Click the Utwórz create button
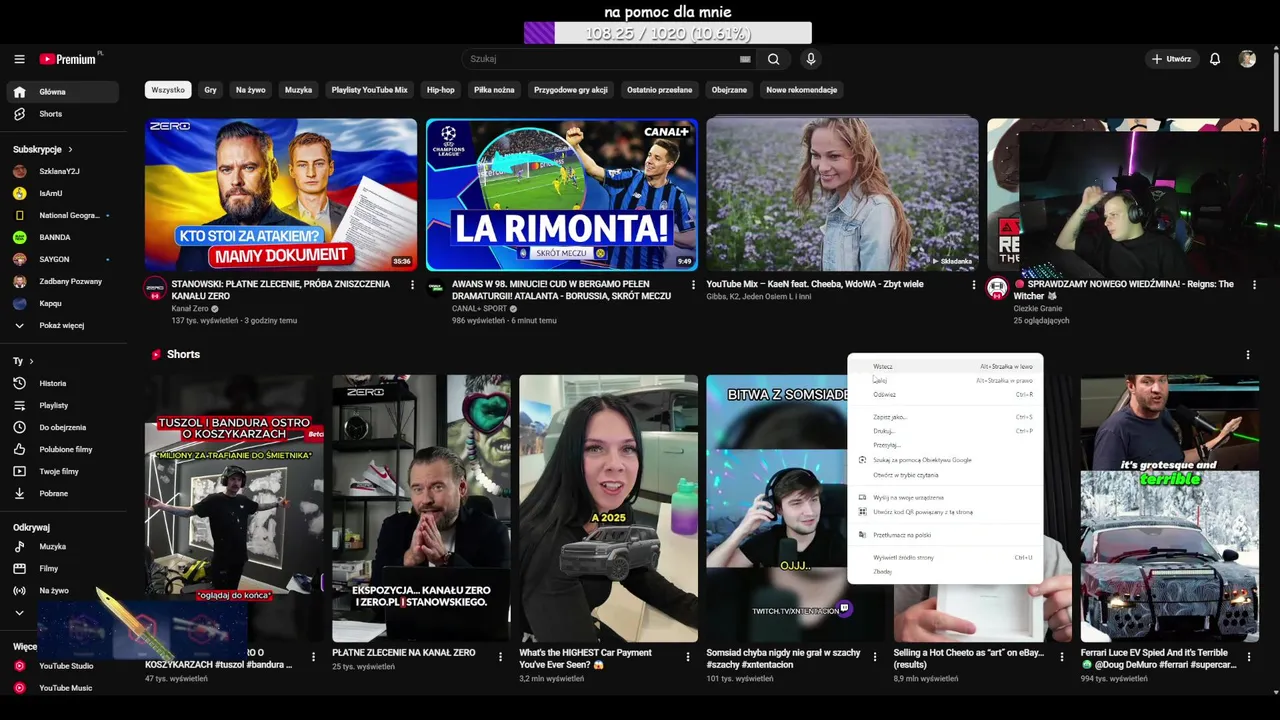 point(1171,59)
